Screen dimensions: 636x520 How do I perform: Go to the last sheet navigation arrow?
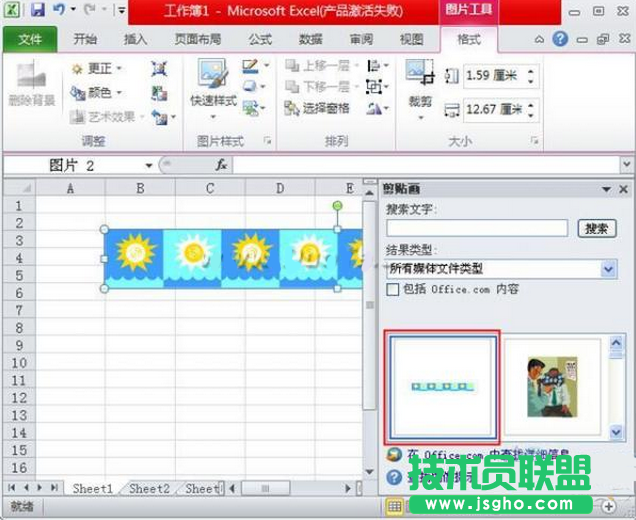(x=54, y=488)
